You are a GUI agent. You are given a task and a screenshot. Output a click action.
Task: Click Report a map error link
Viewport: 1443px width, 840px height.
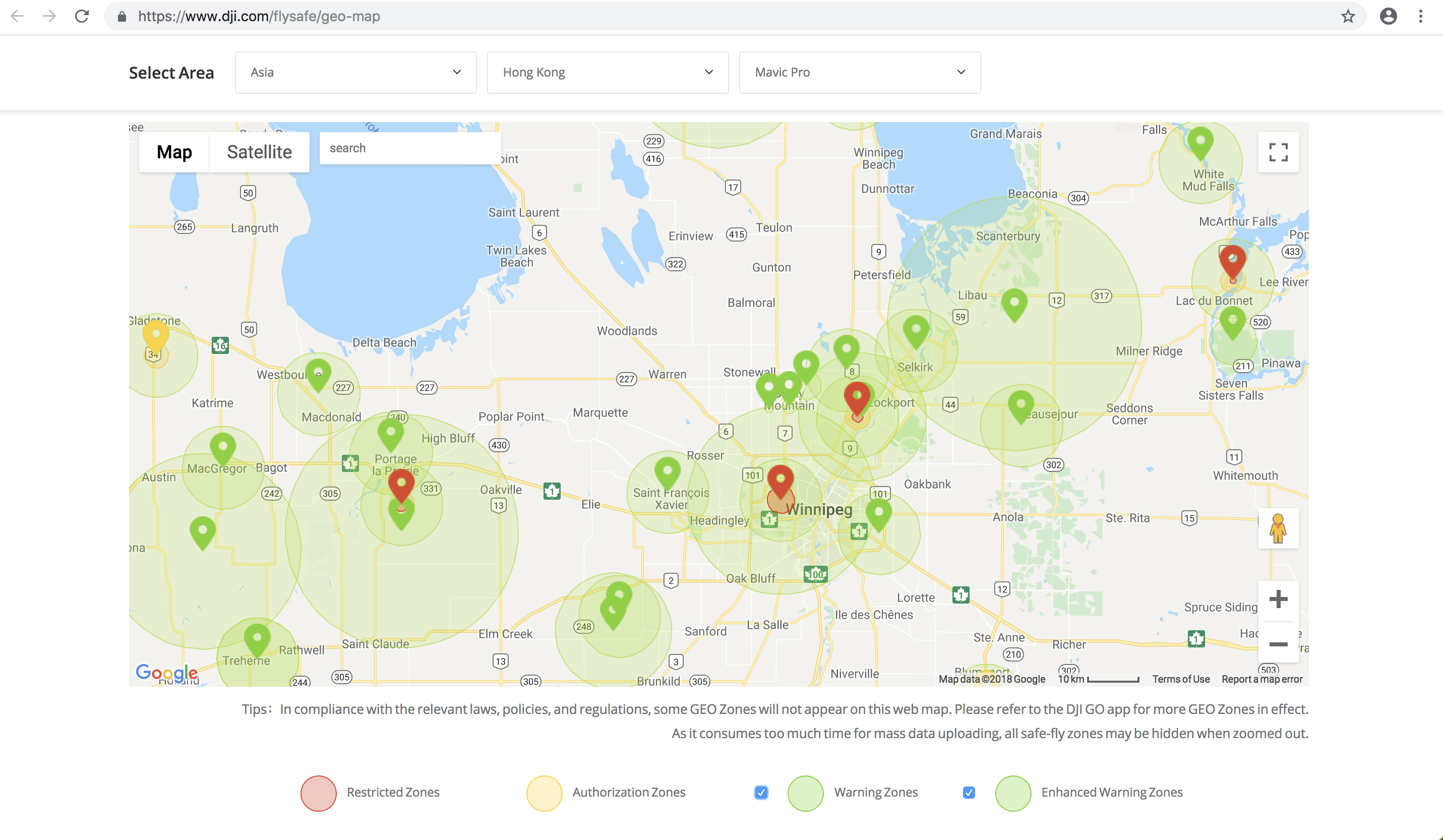(1261, 679)
